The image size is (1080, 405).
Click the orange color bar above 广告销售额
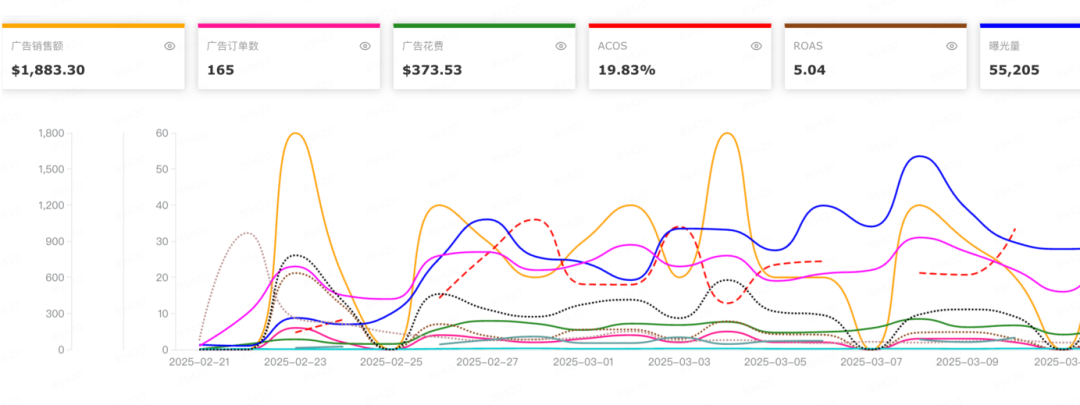tap(94, 25)
